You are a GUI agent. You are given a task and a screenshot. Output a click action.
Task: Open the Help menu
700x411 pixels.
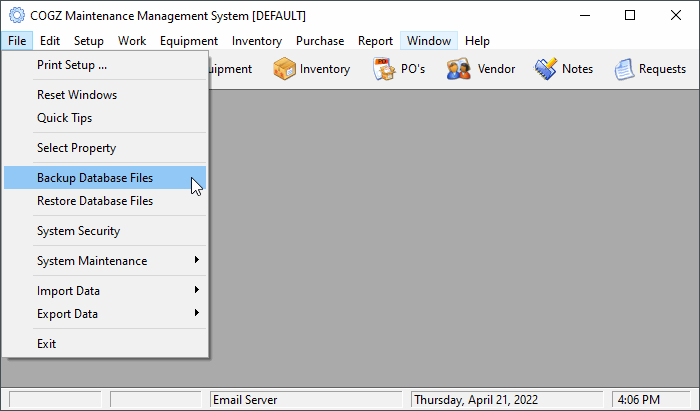point(477,41)
